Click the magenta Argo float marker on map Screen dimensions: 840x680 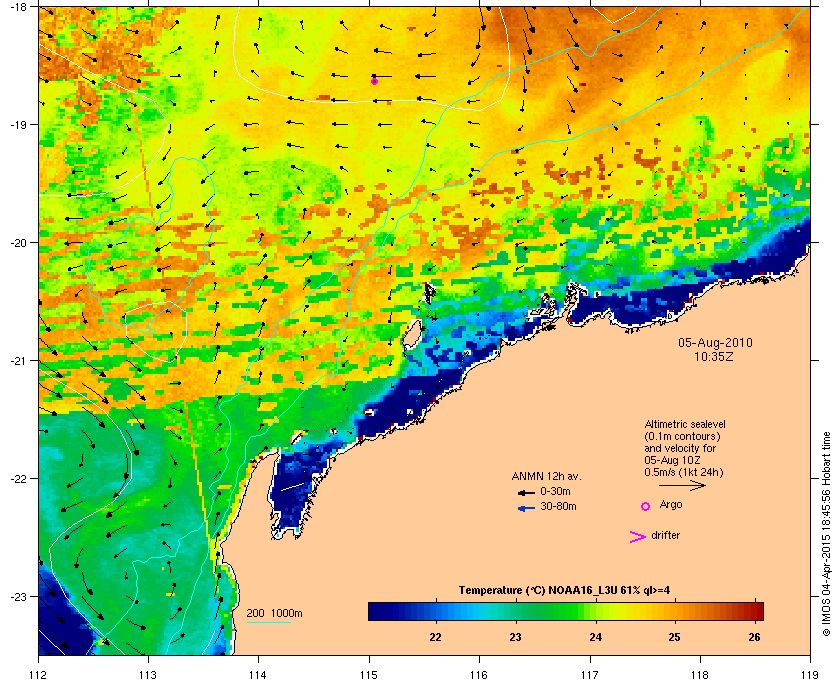coord(374,81)
